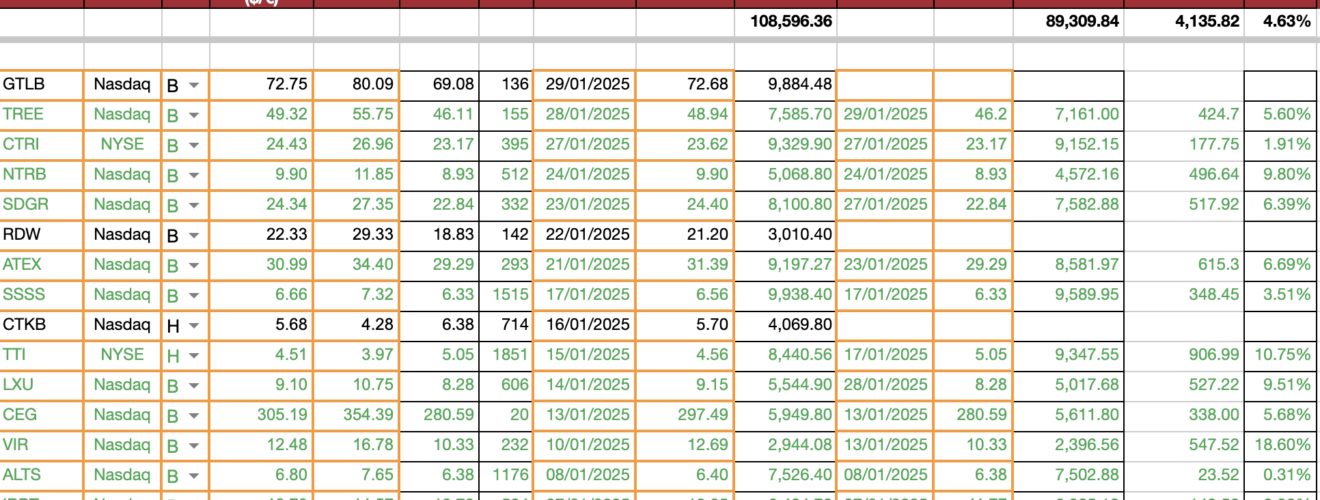The height and width of the screenshot is (500, 1320).
Task: Click the 9.80% return cell for NTRB
Action: coord(1280,175)
